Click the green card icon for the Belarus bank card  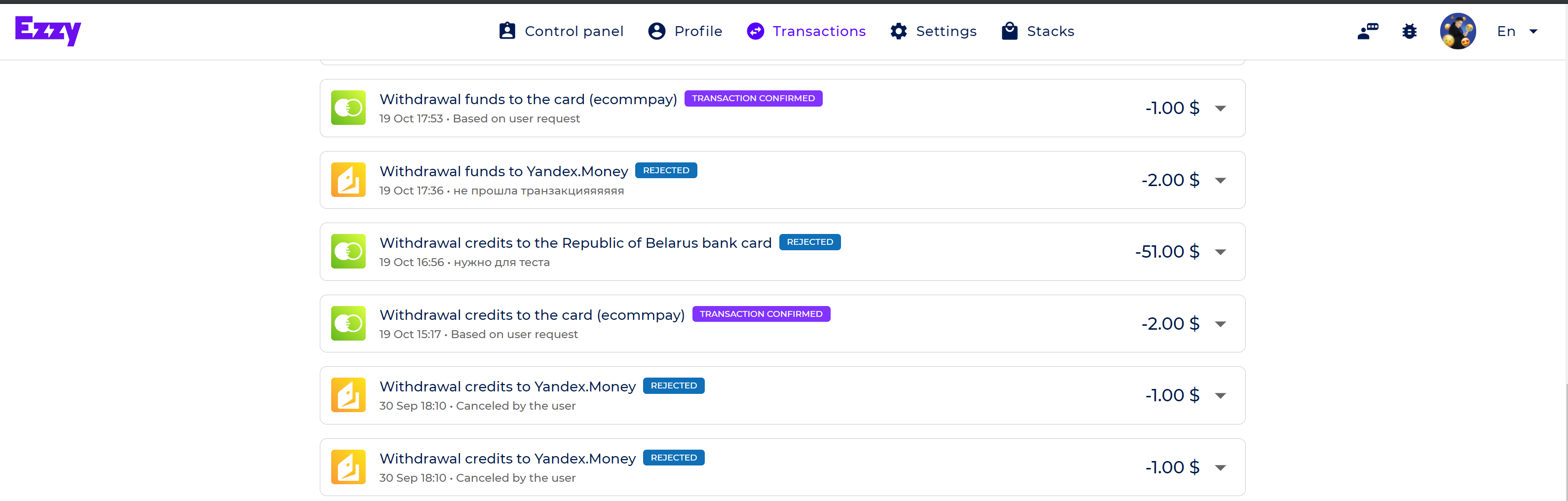[348, 251]
